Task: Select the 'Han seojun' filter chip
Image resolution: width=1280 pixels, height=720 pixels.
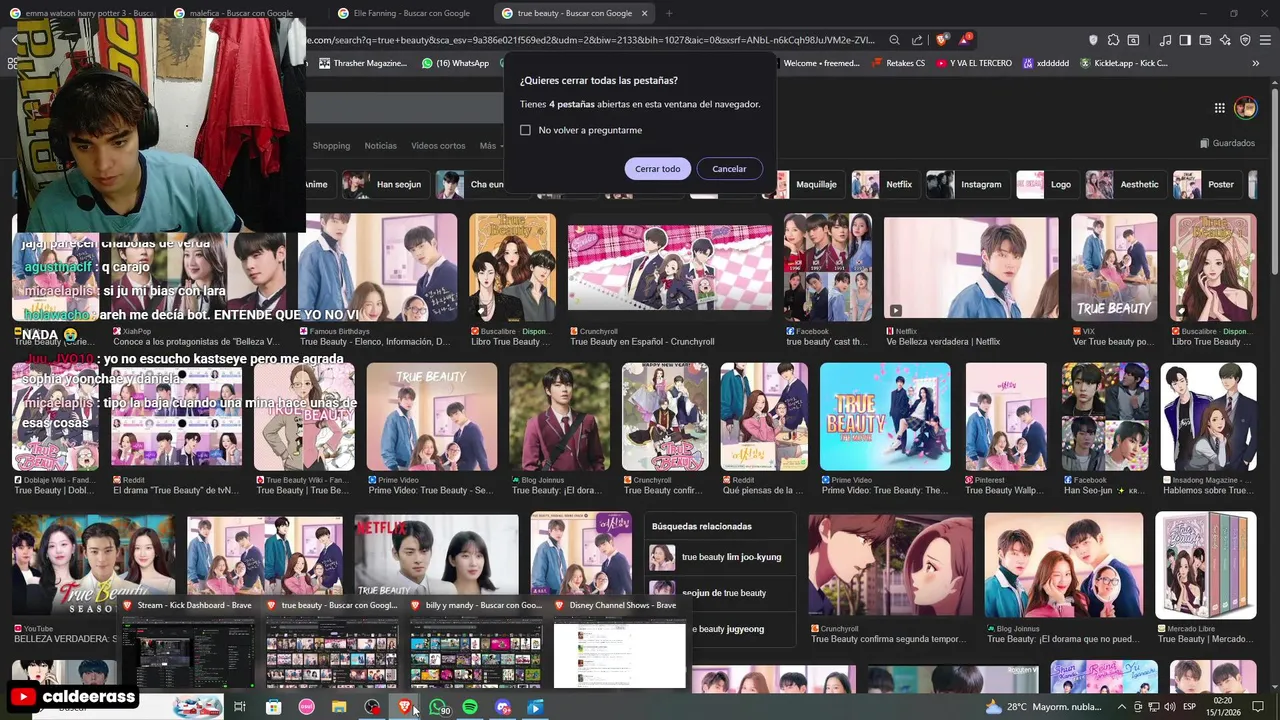Action: [385, 184]
